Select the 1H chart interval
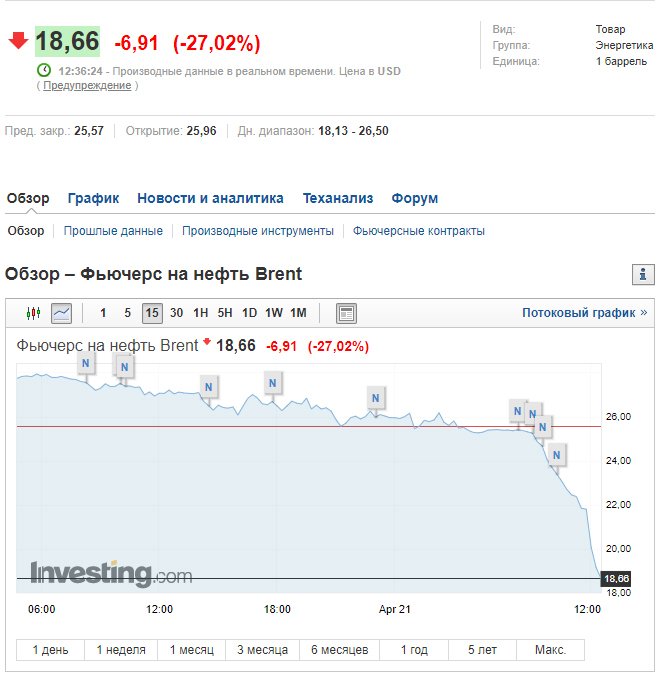 [x=201, y=313]
